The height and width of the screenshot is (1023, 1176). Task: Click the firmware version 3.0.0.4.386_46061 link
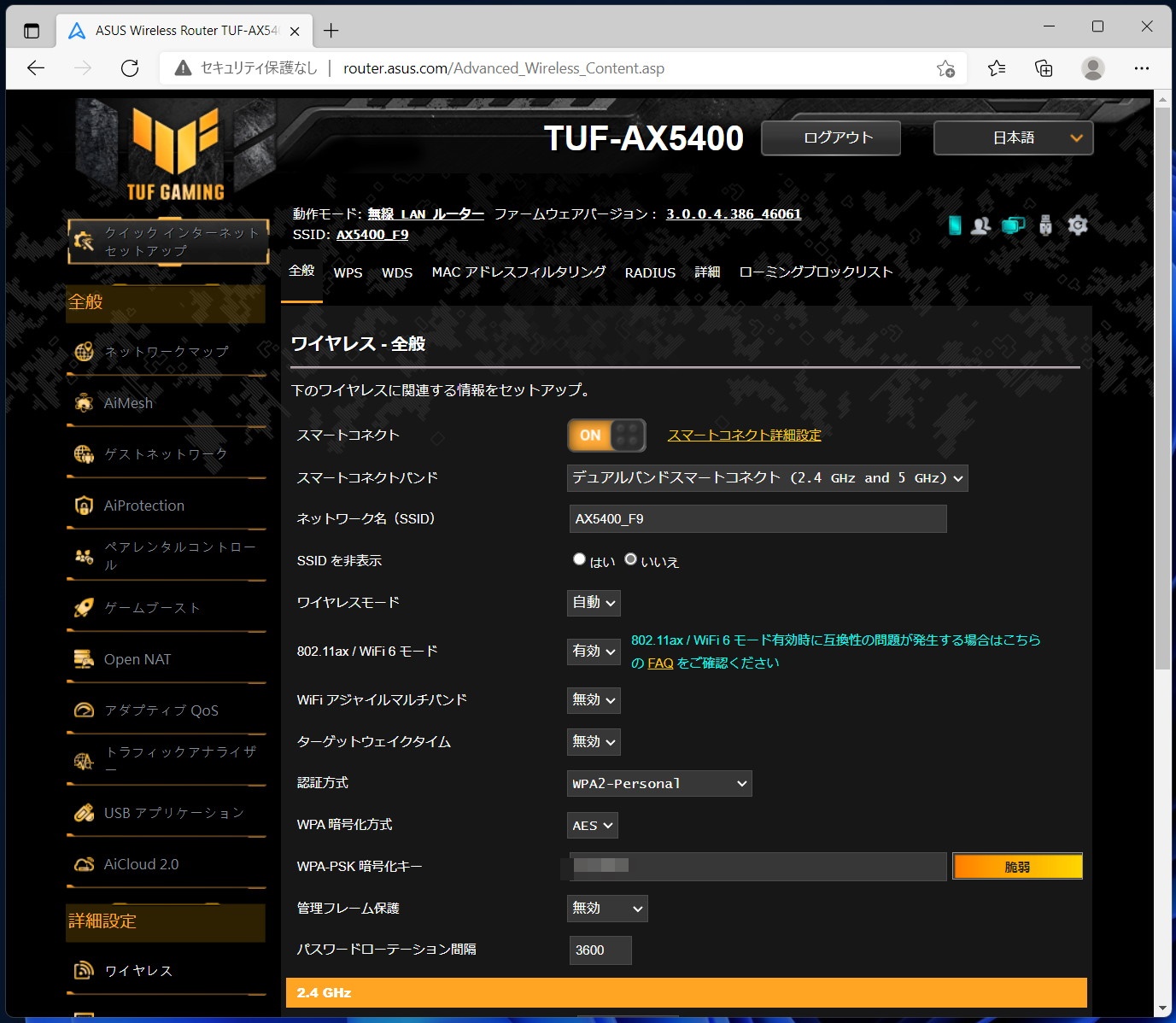click(734, 214)
